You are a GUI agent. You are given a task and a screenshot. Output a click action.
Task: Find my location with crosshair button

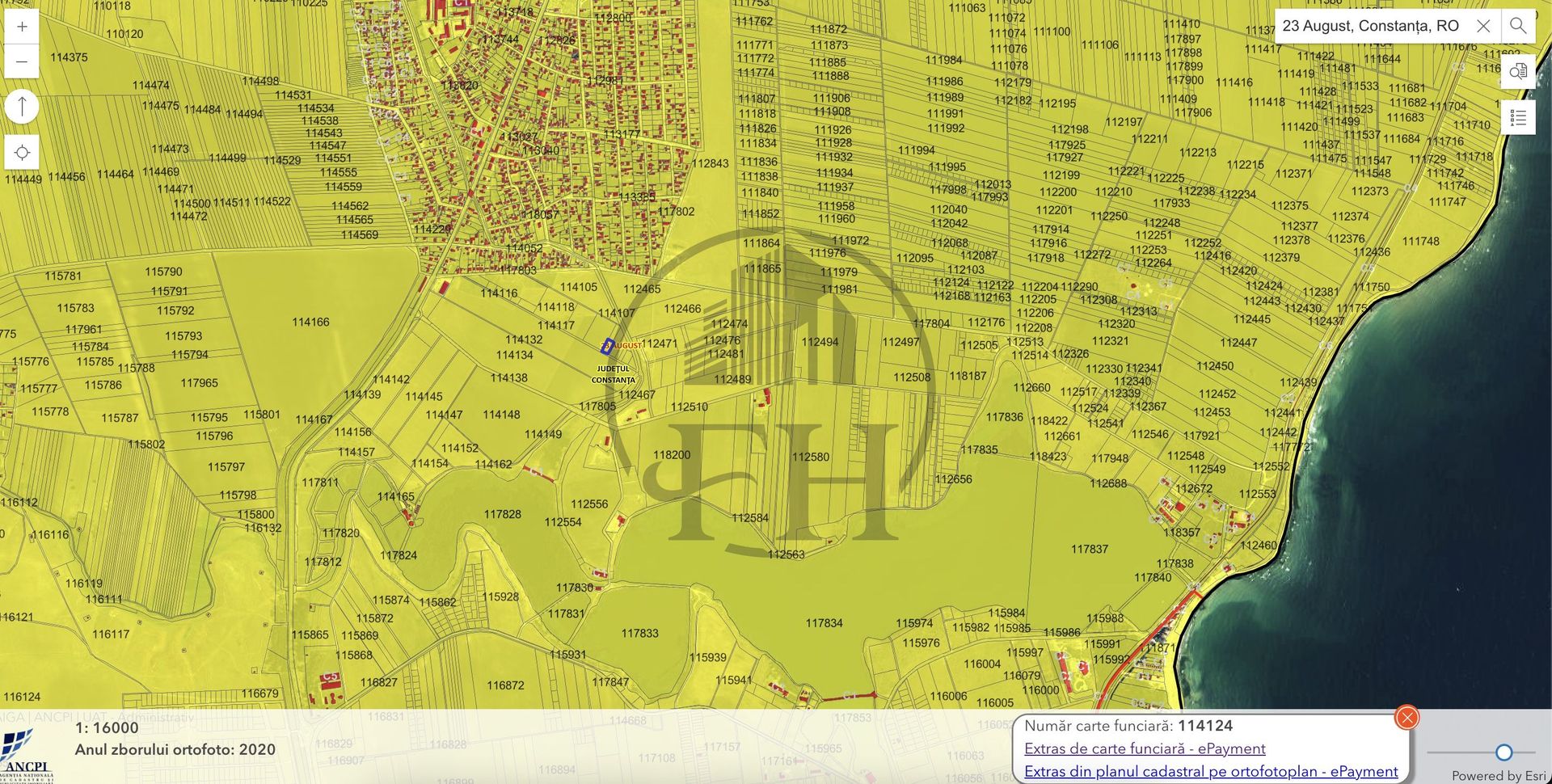tap(22, 152)
